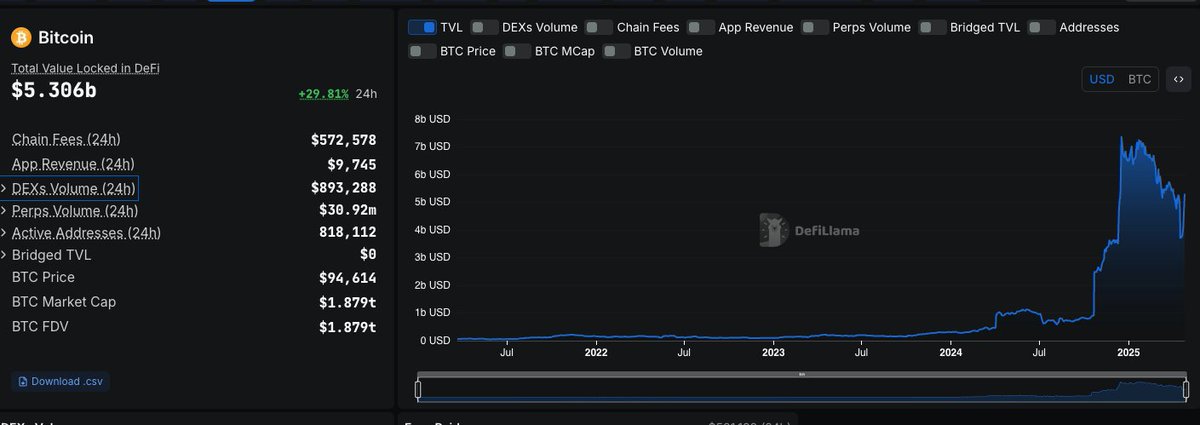Enable the DEXs Volume chart toggle
The width and height of the screenshot is (1200, 425).
point(484,28)
